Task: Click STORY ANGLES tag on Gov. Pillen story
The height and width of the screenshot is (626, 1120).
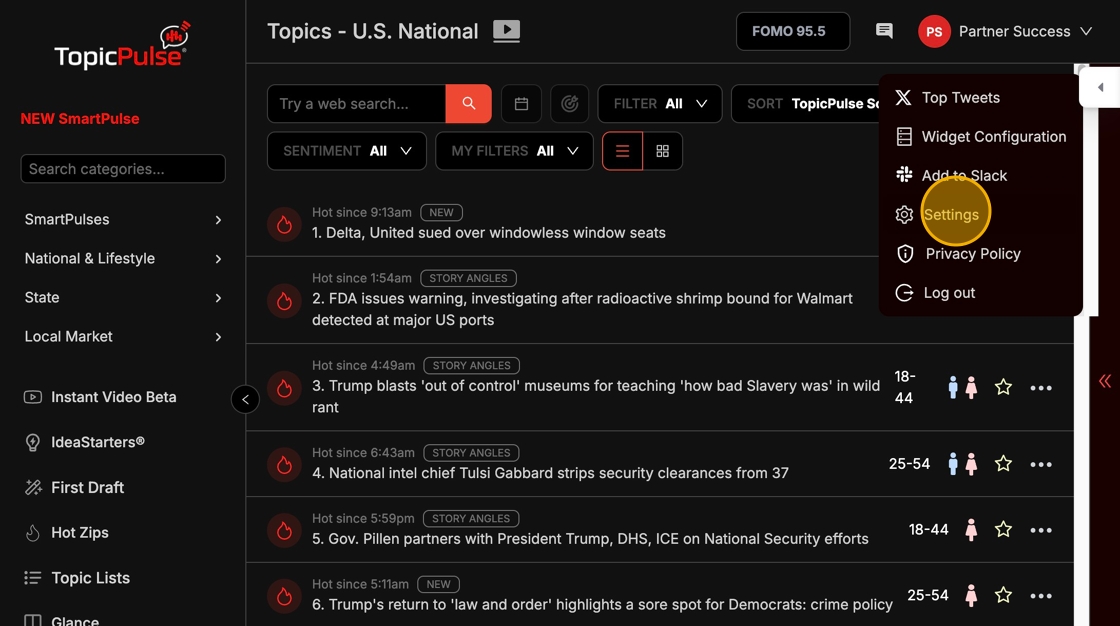Action: (x=471, y=518)
